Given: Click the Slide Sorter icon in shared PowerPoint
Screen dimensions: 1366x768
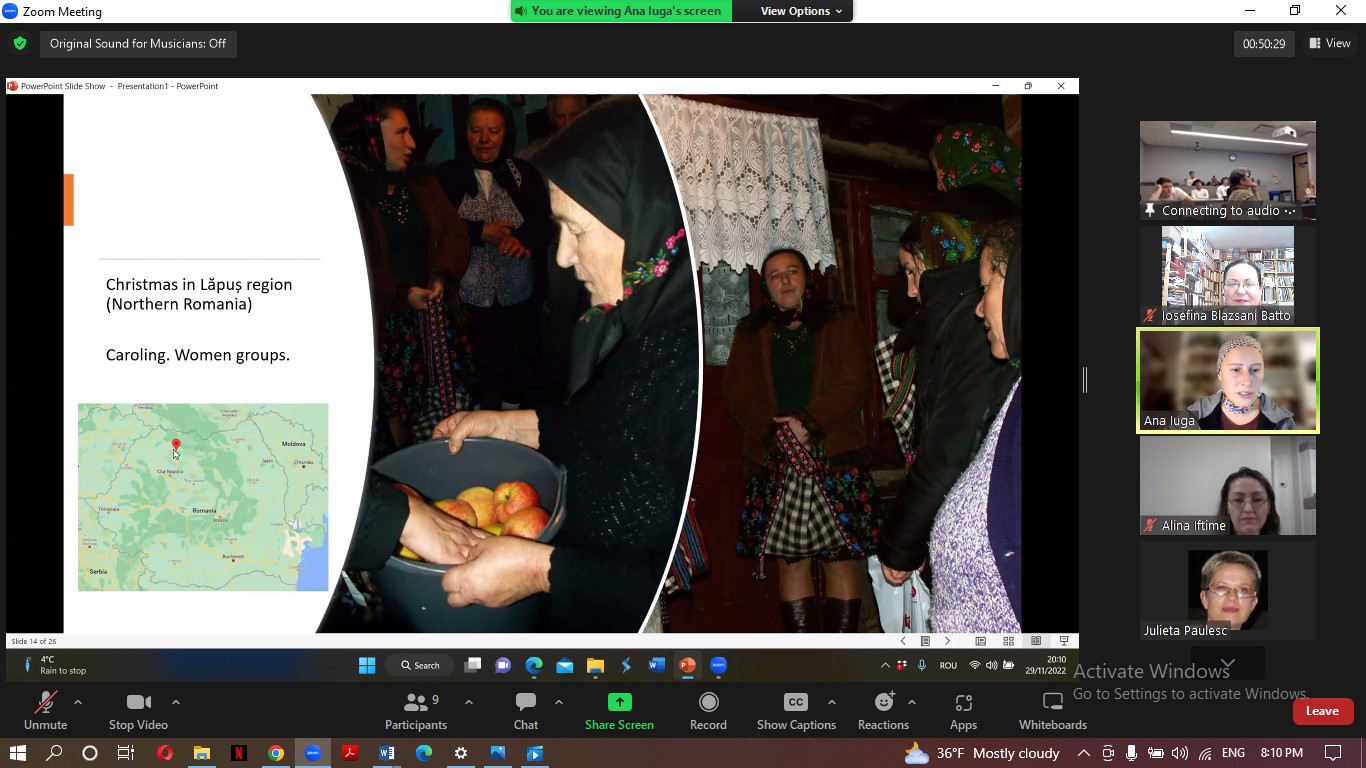Looking at the screenshot, I should (1008, 641).
